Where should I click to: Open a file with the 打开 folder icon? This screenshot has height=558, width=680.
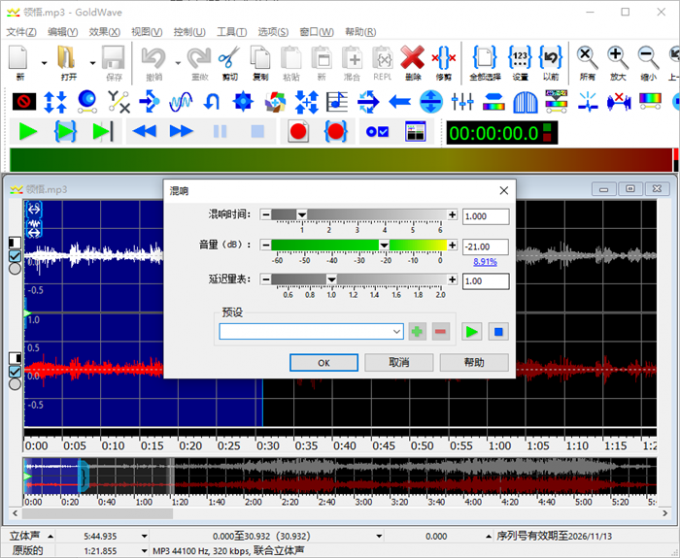click(66, 58)
